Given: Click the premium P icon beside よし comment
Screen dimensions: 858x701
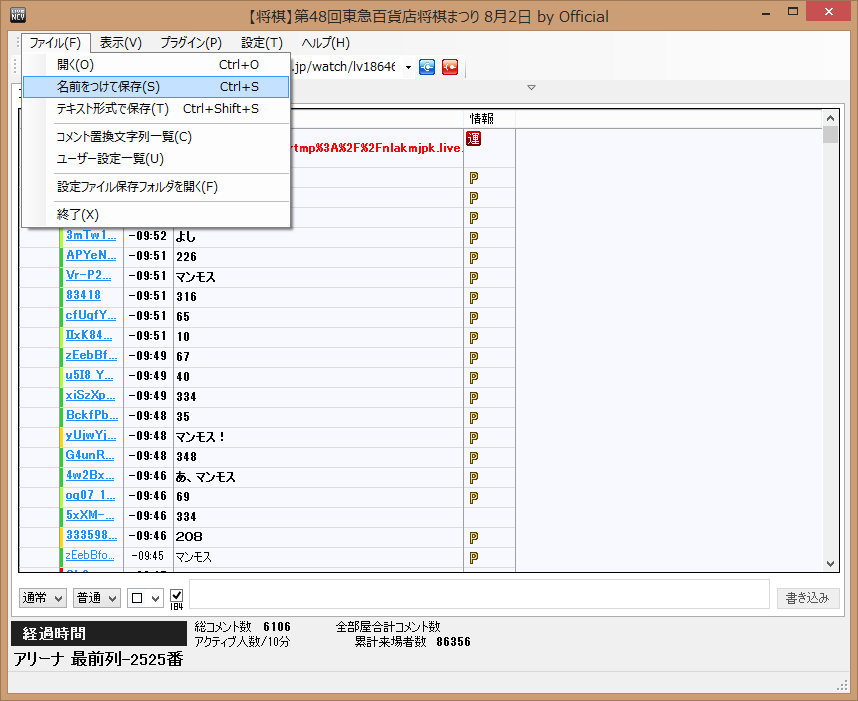Looking at the screenshot, I should (474, 237).
